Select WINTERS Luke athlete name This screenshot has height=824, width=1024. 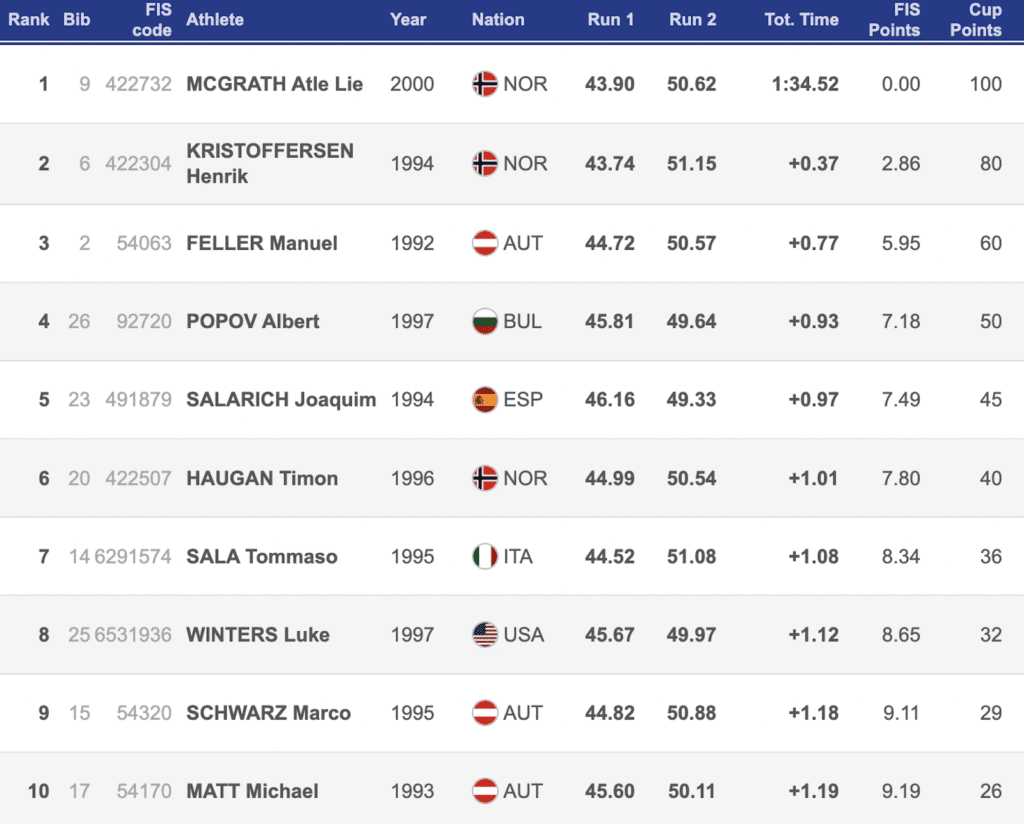click(x=258, y=634)
